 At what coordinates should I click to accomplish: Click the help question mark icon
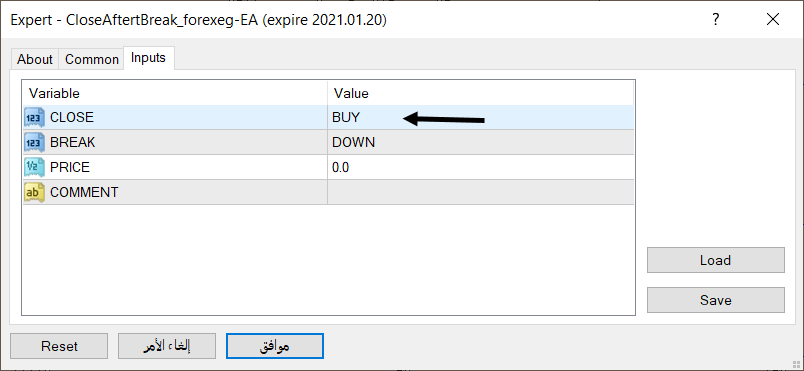coord(715,20)
